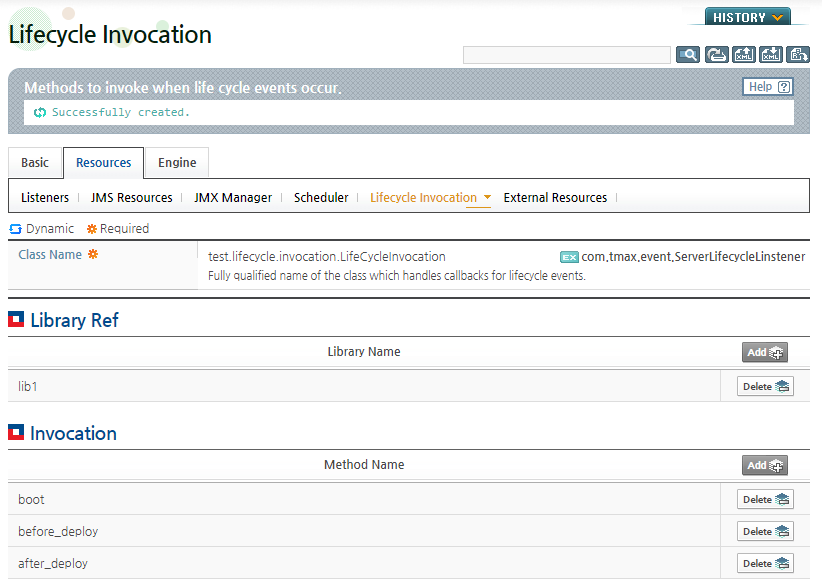Open the HISTORY dropdown
This screenshot has width=822, height=588.
click(748, 17)
